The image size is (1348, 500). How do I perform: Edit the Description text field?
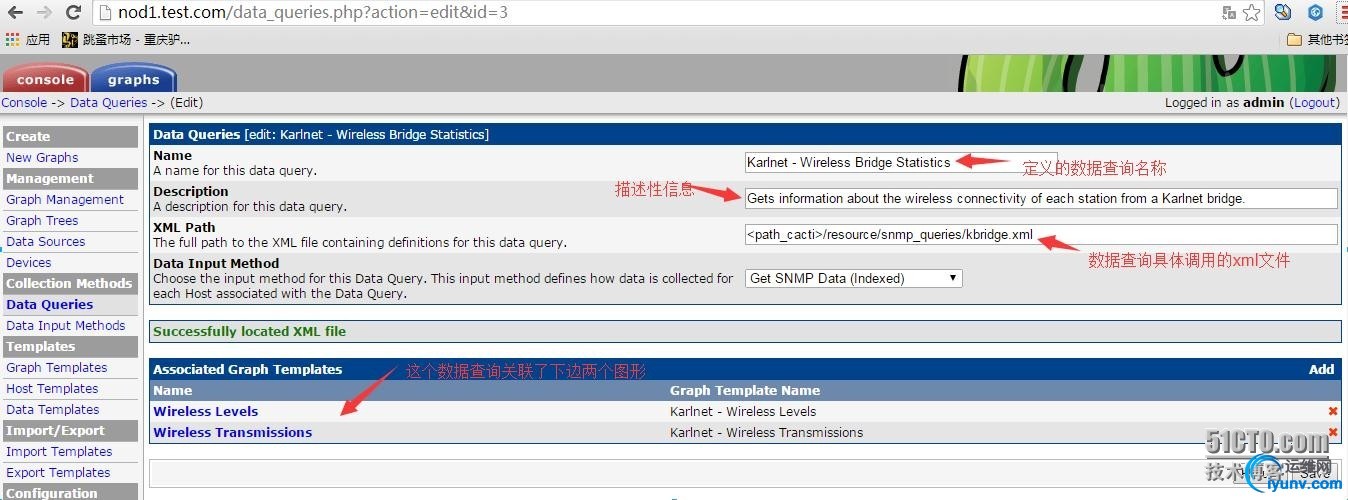point(1041,198)
